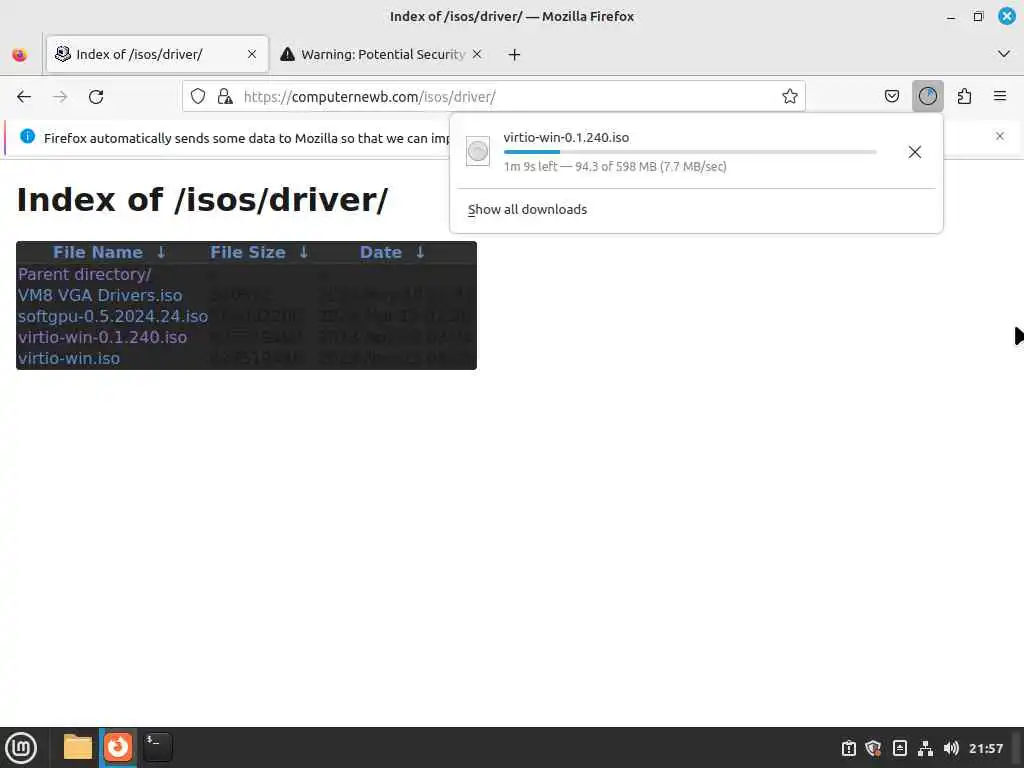
Task: Cancel the virtio-win-0.1.240.iso download
Action: (914, 152)
